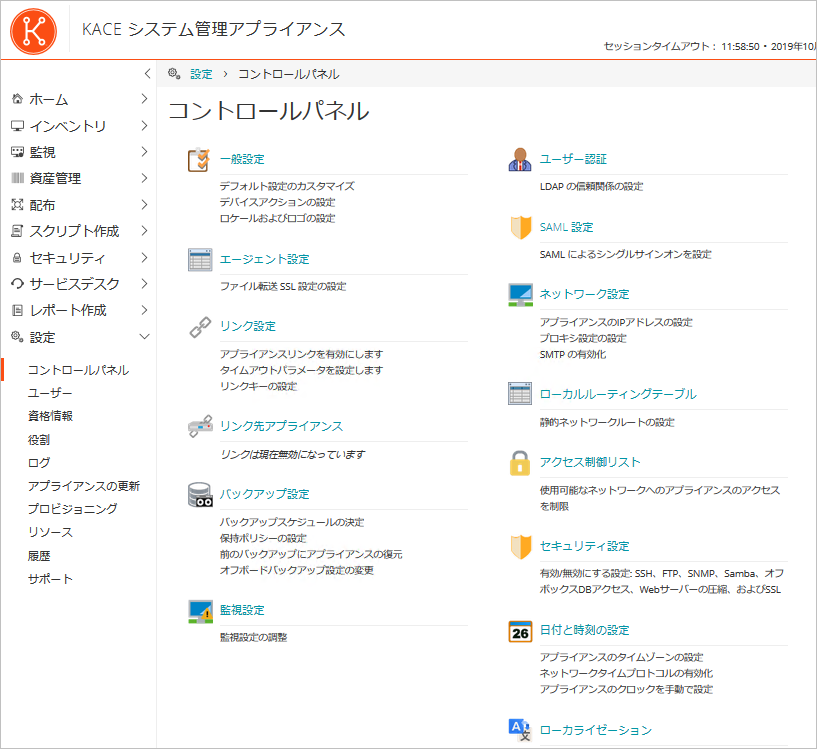Open the ローカライゼーション link

point(596,730)
